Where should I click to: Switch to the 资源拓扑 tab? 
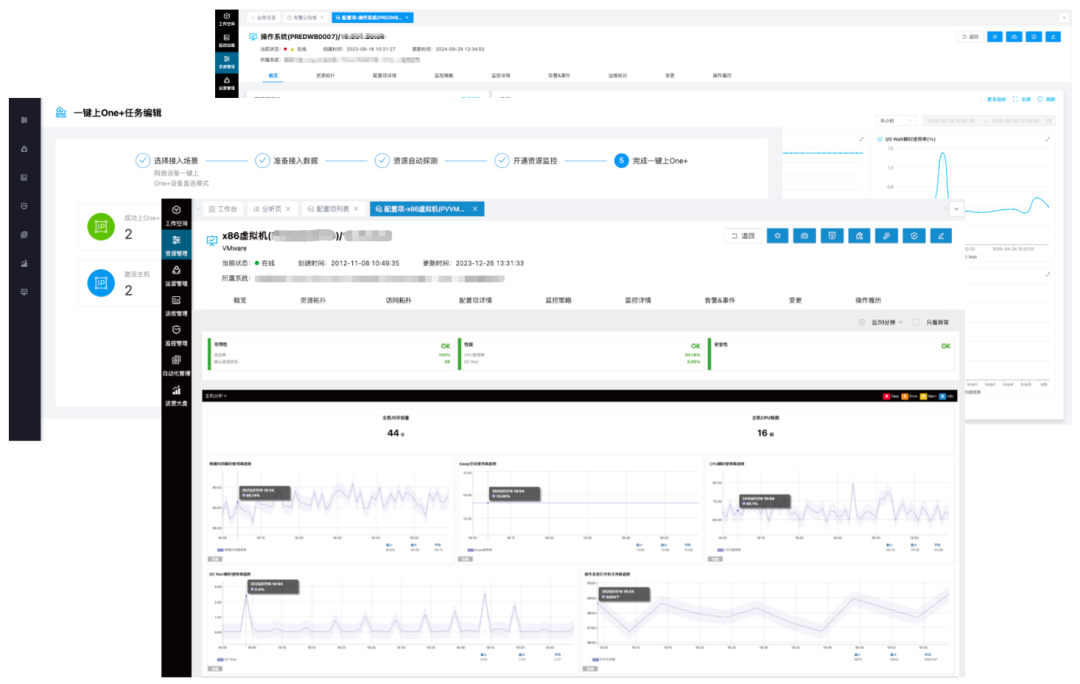pyautogui.click(x=313, y=300)
